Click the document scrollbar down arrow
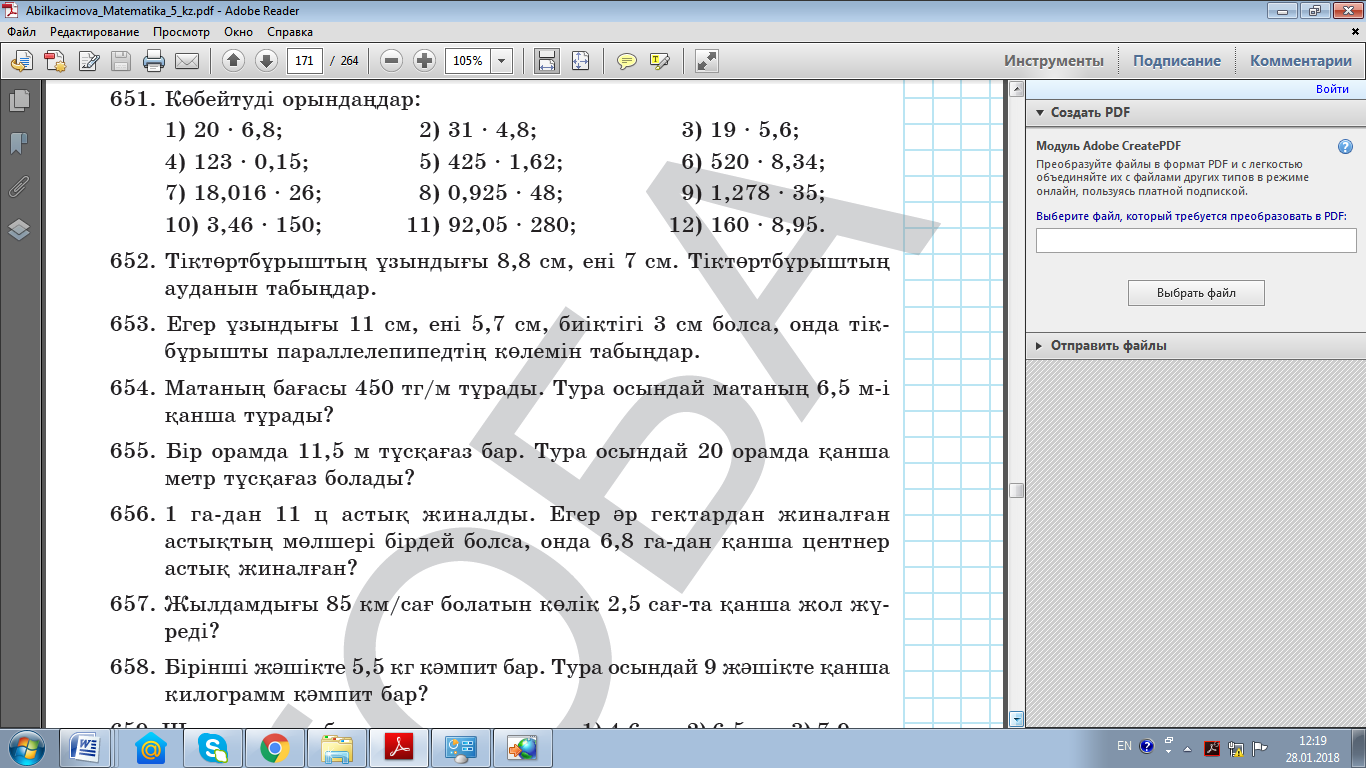Screen dimensions: 1366x768 [1017, 719]
